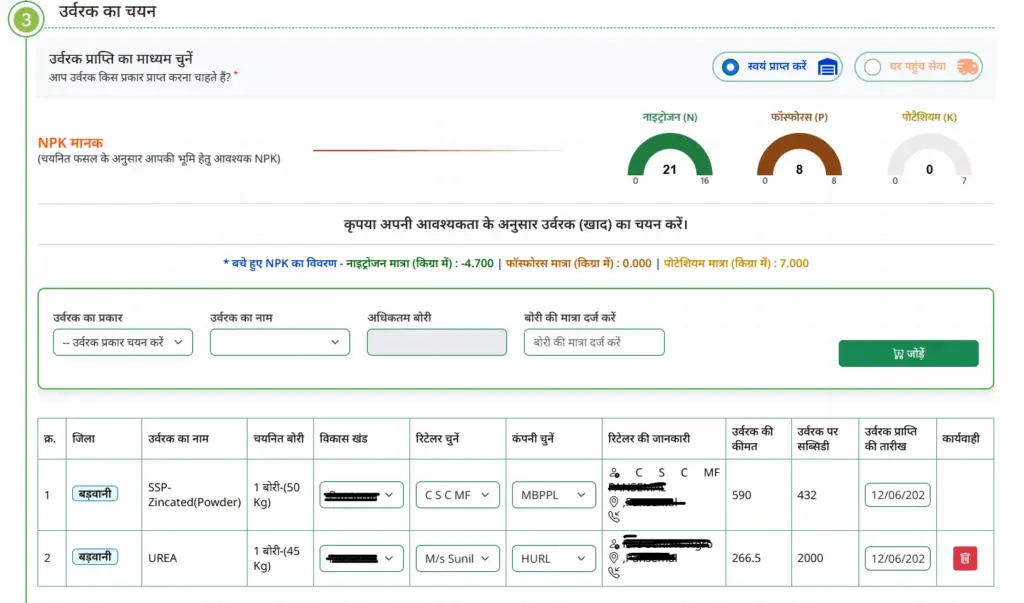Image resolution: width=1024 pixels, height=603 pixels.
Task: Click the price value '590'
Action: pyautogui.click(x=741, y=495)
